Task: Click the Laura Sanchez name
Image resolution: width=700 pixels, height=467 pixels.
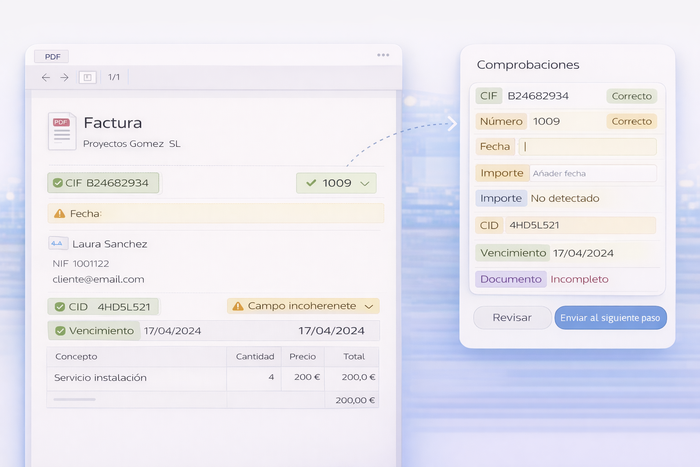Action: click(x=110, y=244)
